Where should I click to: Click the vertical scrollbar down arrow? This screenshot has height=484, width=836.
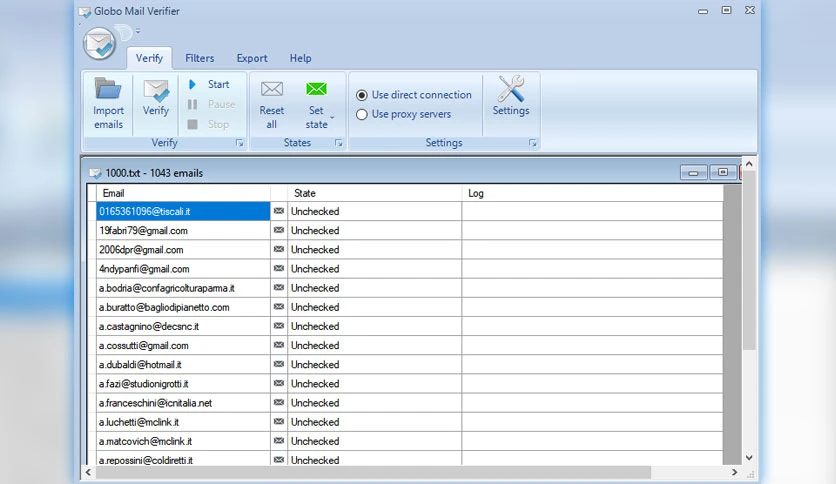coord(749,457)
